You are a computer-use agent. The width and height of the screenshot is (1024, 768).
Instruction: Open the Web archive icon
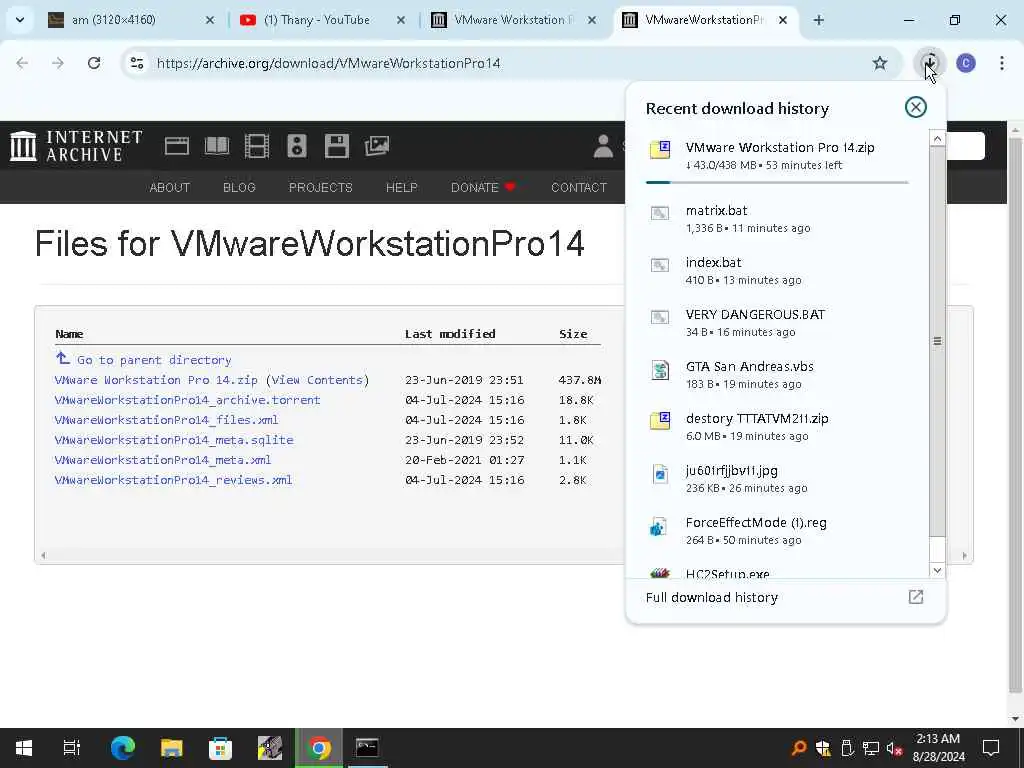click(x=177, y=146)
